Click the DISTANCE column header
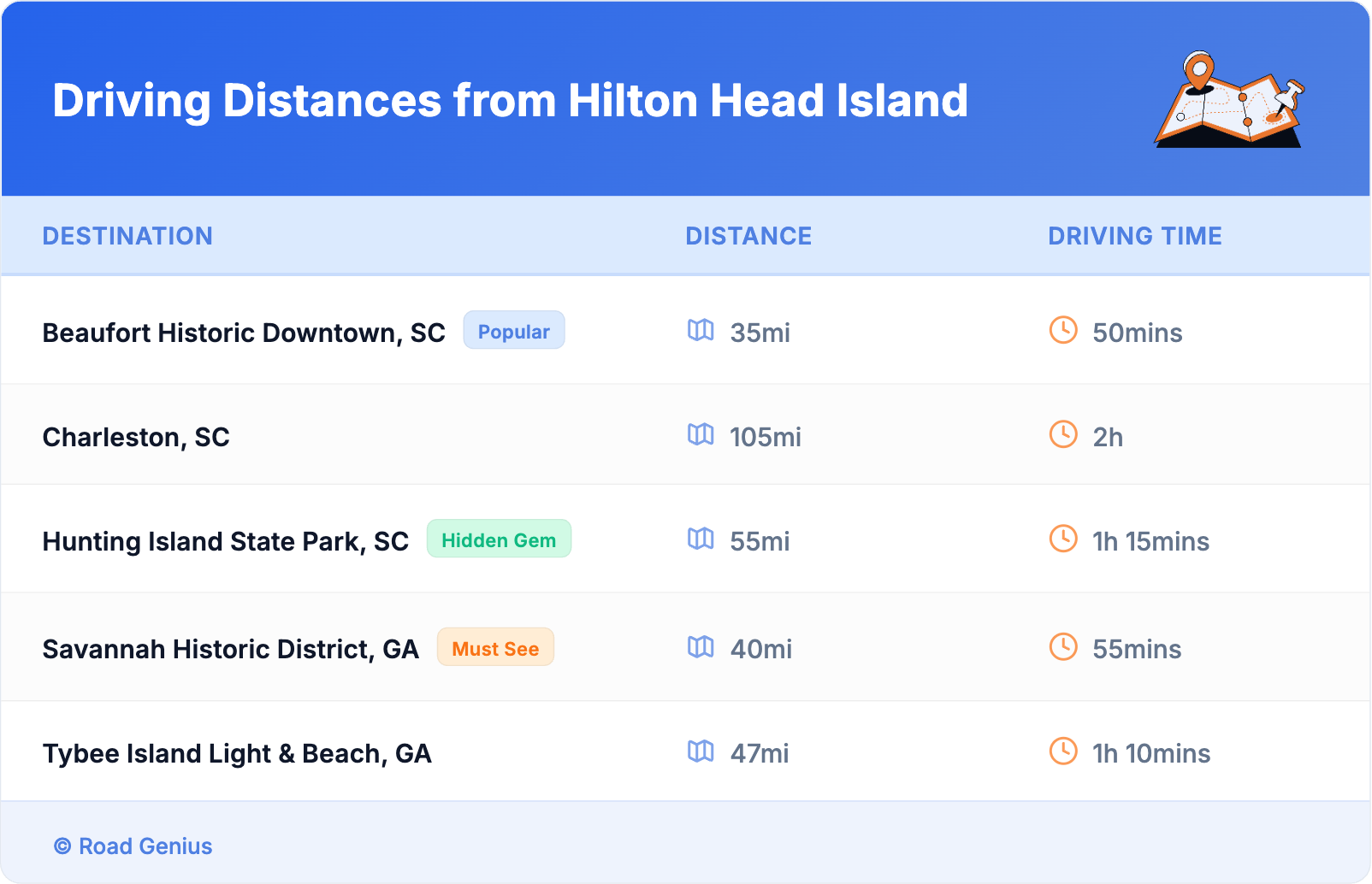The image size is (1372, 884). 748,236
